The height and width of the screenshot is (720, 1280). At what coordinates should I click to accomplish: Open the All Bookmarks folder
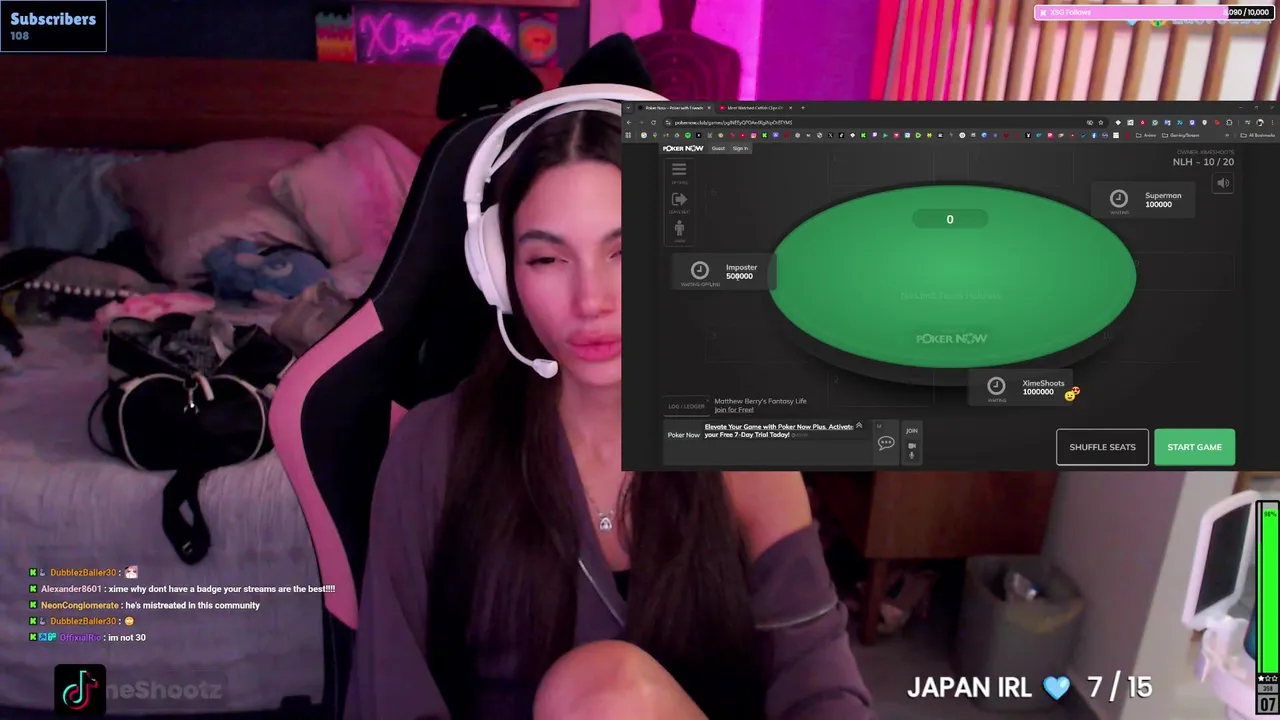tap(1257, 135)
